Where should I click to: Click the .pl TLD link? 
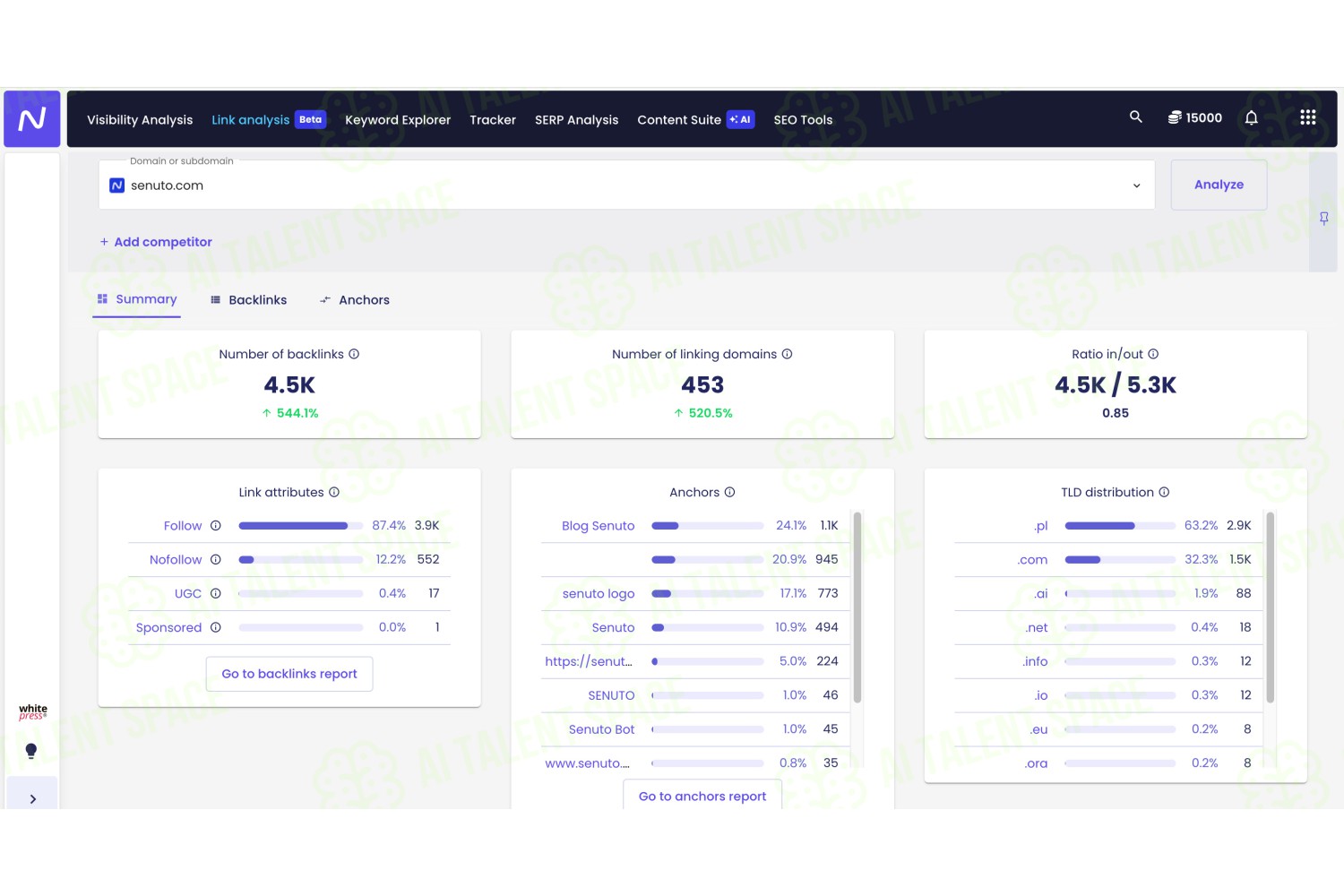tap(1040, 526)
